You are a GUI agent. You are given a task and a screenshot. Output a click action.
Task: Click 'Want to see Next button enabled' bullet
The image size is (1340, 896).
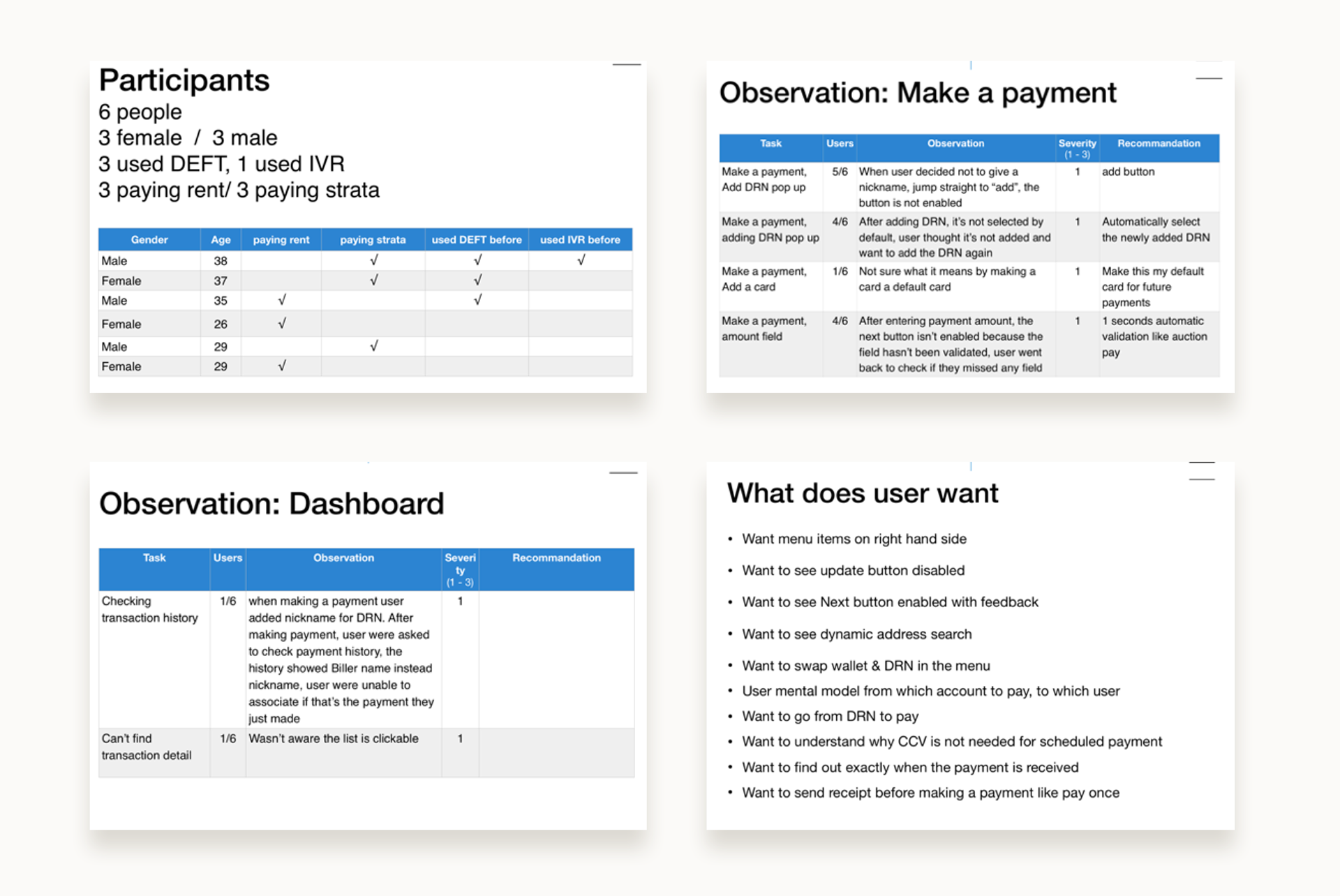coord(890,602)
